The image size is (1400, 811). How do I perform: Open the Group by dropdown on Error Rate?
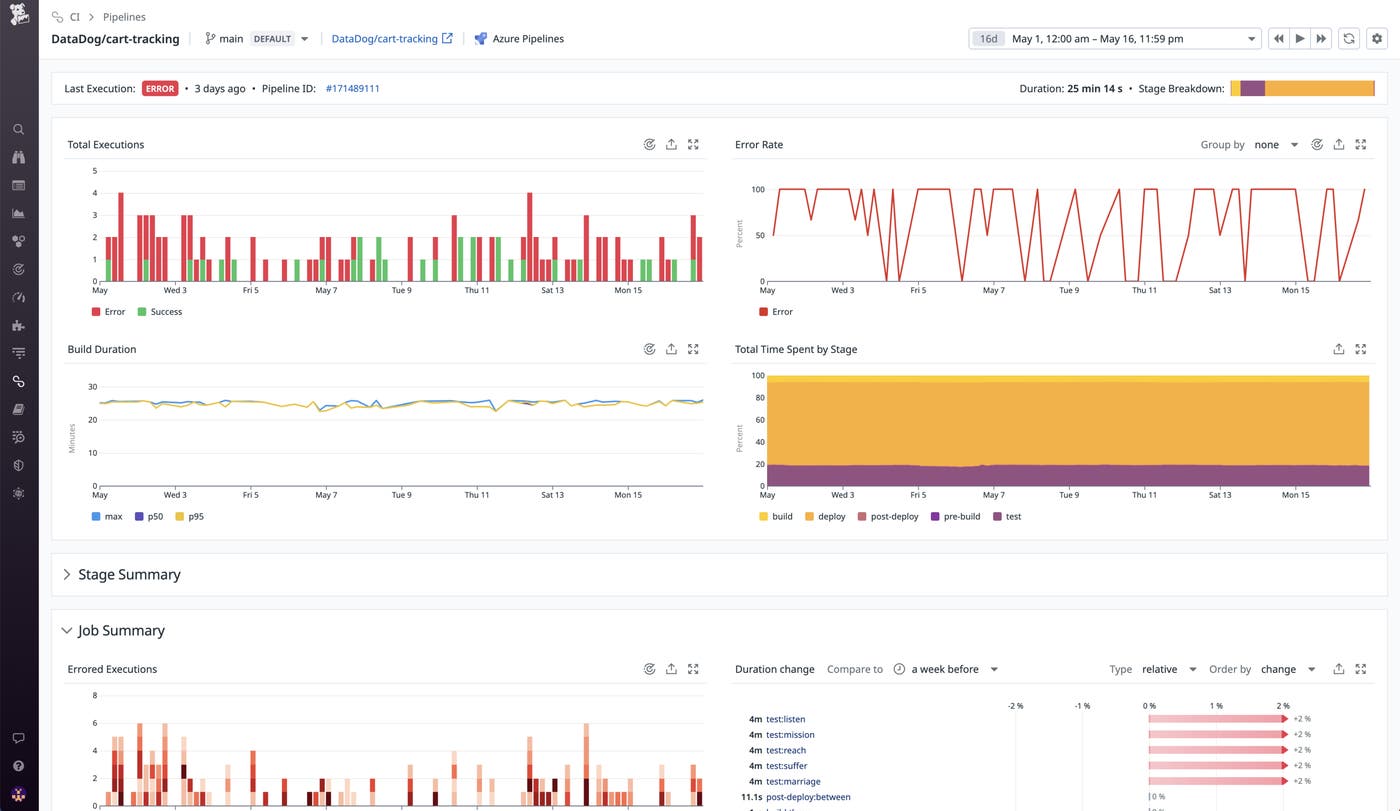tap(1276, 144)
